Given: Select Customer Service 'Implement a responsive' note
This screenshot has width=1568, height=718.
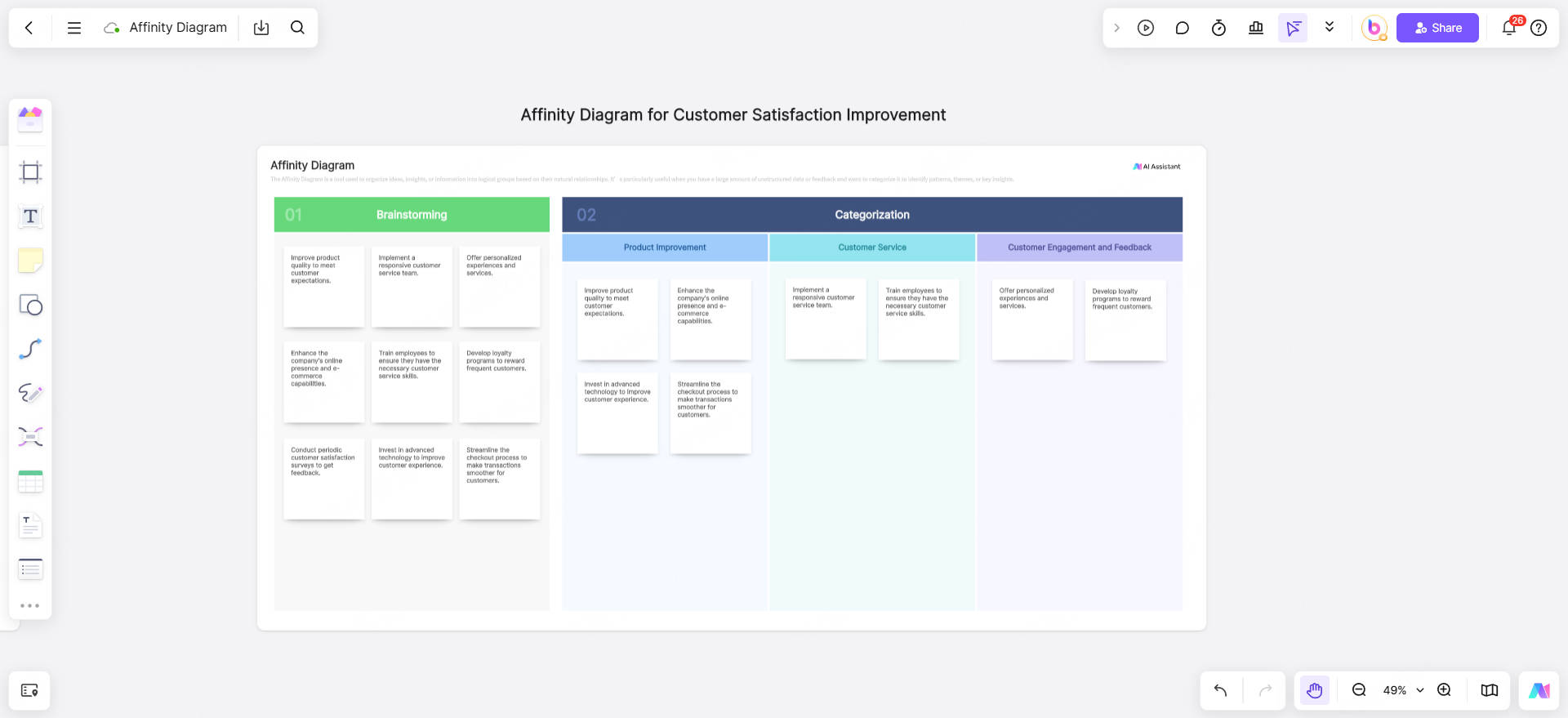Looking at the screenshot, I should pyautogui.click(x=826, y=319).
